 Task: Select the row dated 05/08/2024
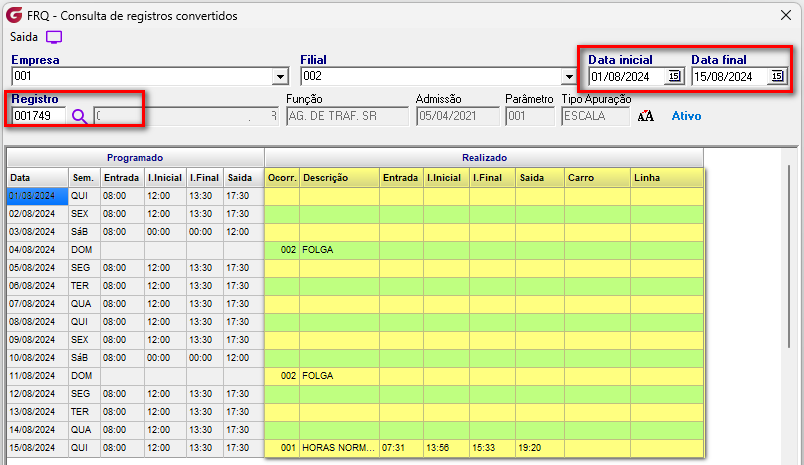(x=355, y=268)
